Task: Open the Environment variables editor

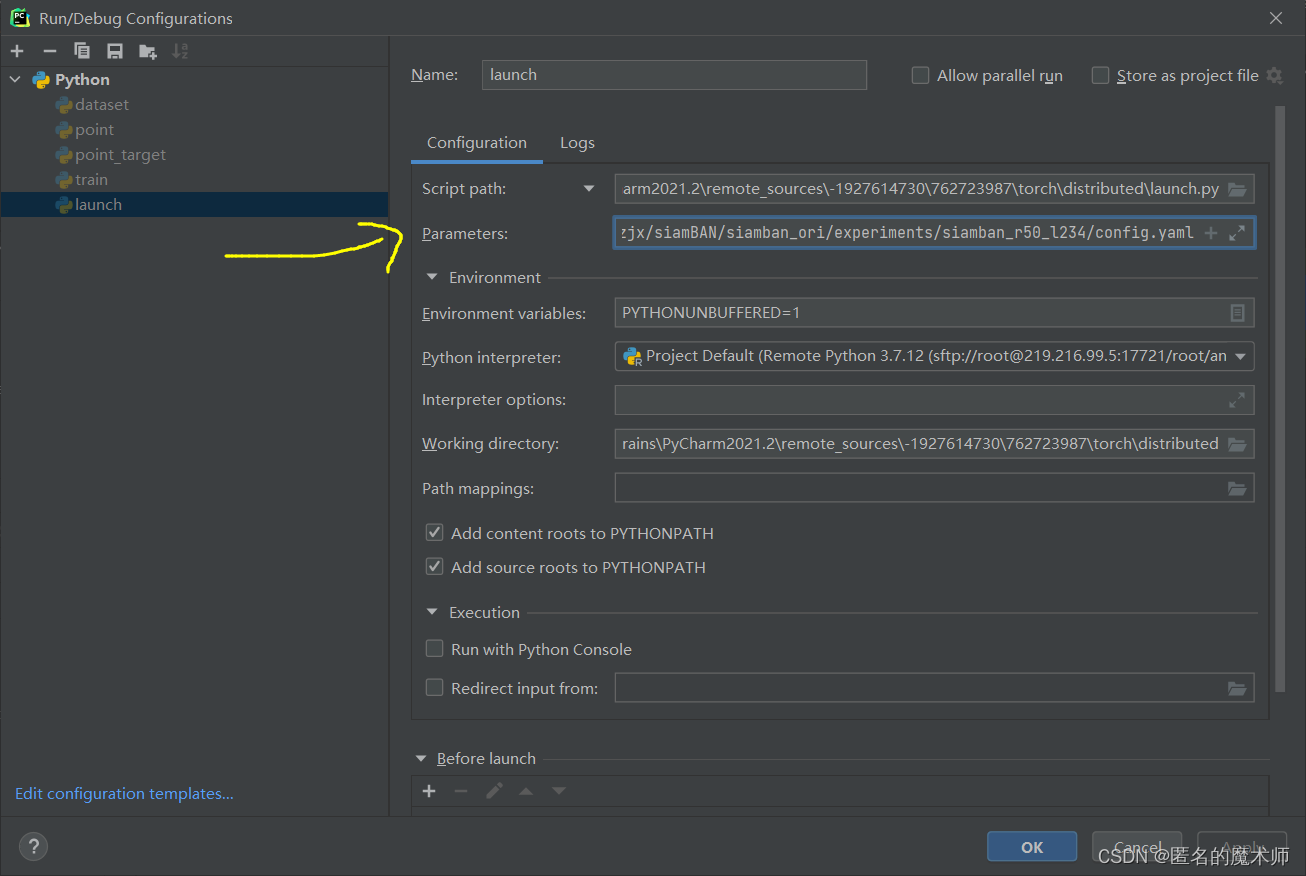Action: pos(1238,312)
